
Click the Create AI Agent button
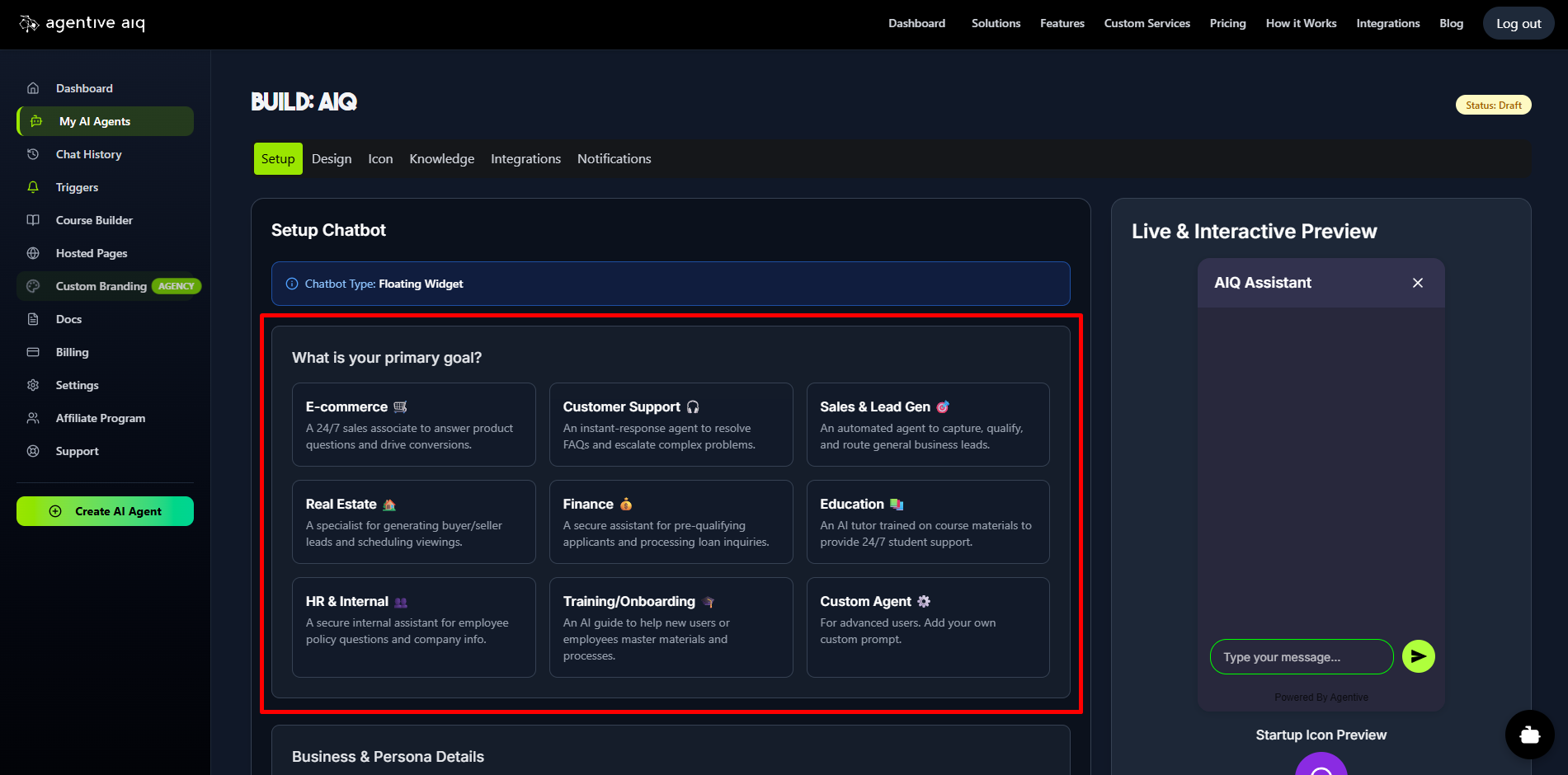point(106,511)
